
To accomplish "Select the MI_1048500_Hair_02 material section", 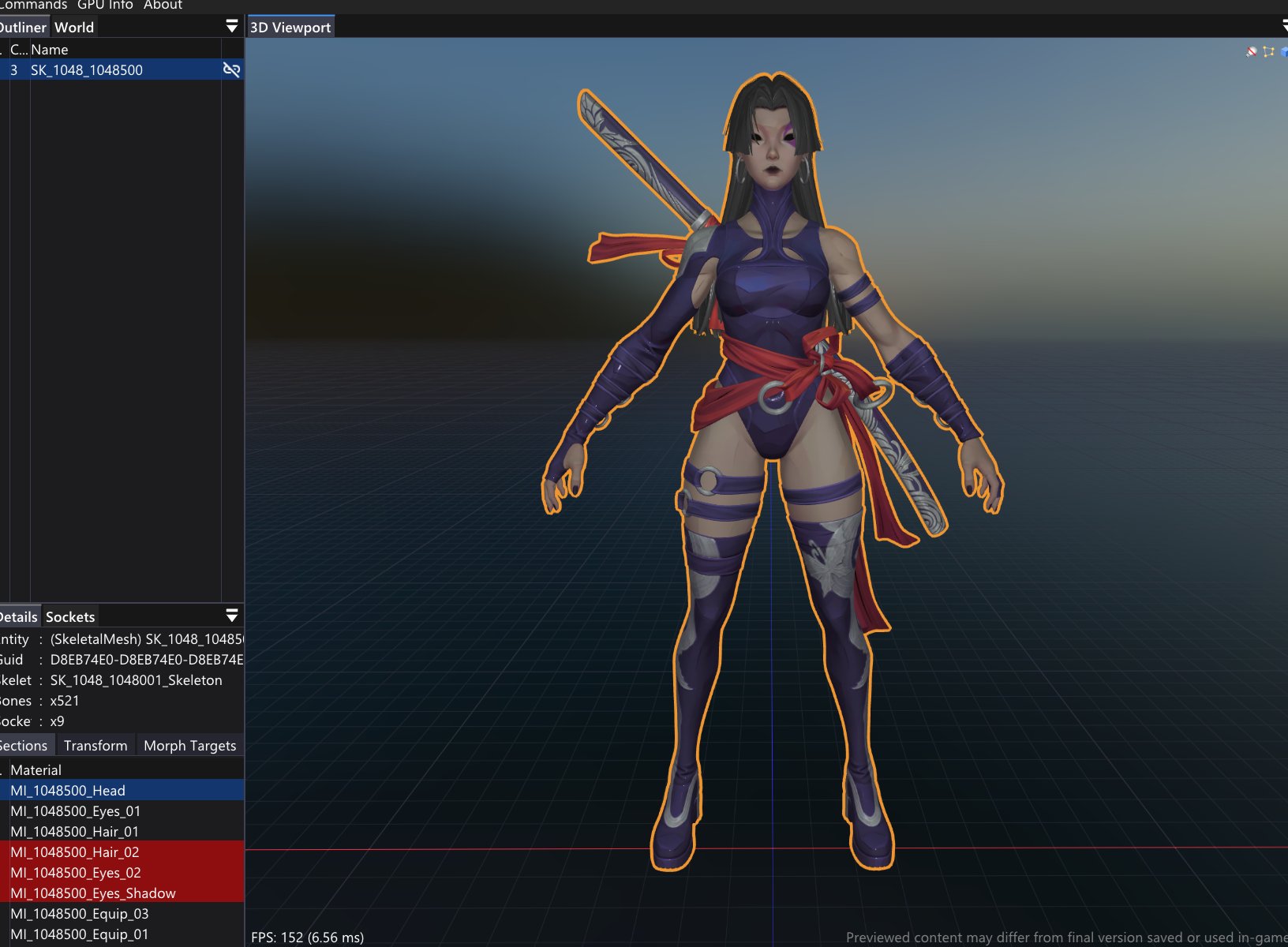I will (75, 852).
